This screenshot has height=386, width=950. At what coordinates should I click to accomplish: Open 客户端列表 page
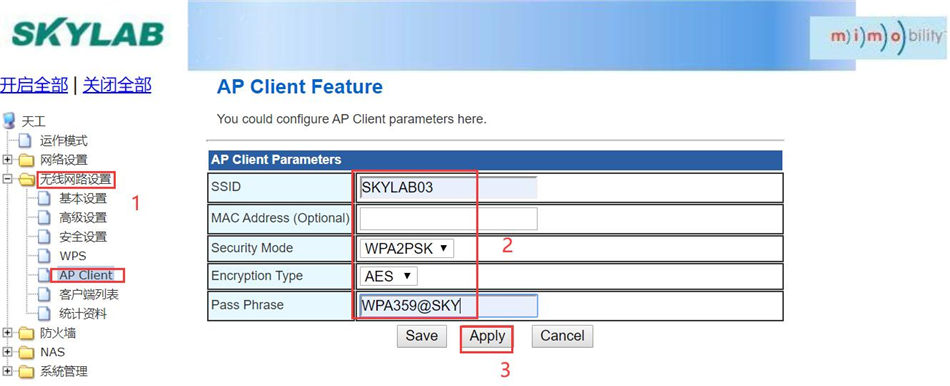(x=89, y=294)
